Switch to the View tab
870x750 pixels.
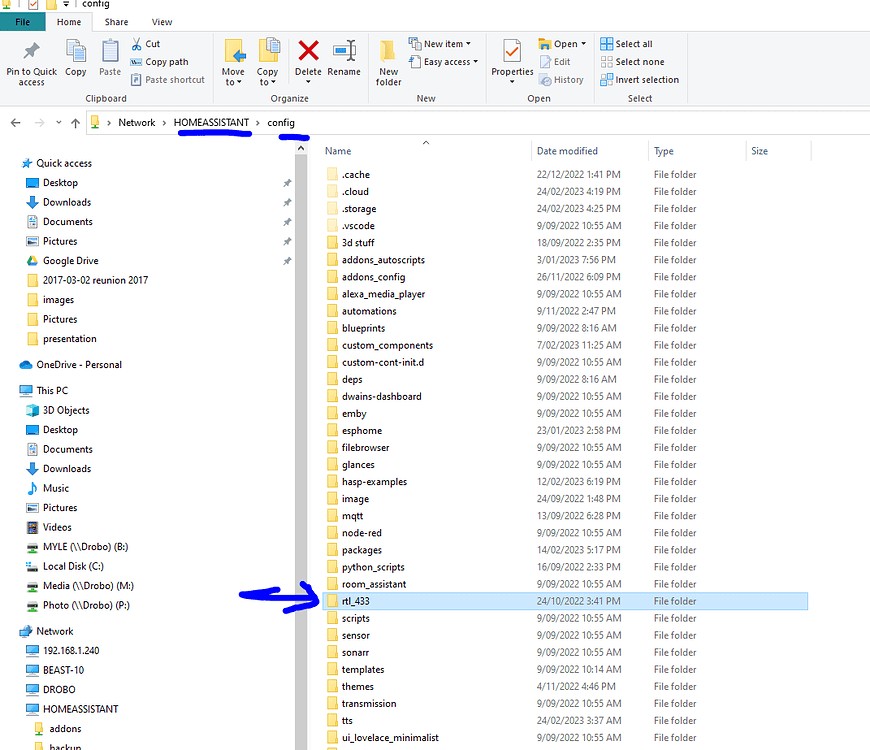[162, 21]
